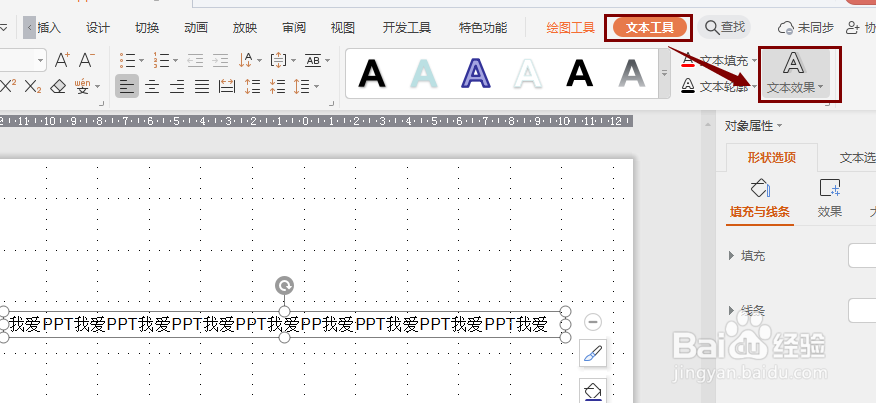Click decrease indent icon
The image size is (876, 403).
click(x=195, y=60)
